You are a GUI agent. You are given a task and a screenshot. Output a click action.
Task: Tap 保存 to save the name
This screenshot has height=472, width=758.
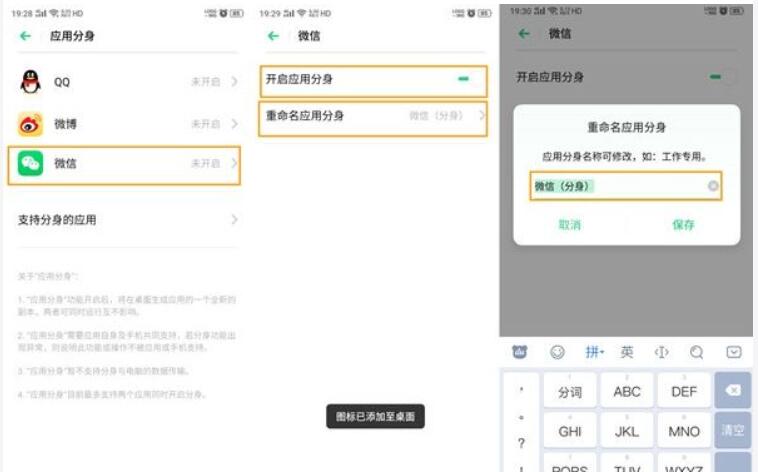pyautogui.click(x=683, y=225)
